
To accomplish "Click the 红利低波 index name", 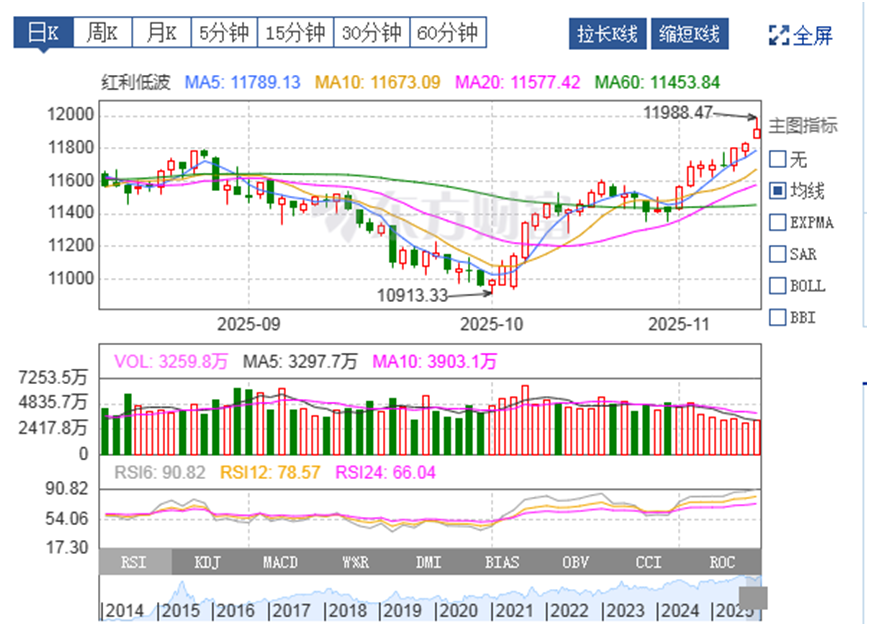I will [x=136, y=83].
